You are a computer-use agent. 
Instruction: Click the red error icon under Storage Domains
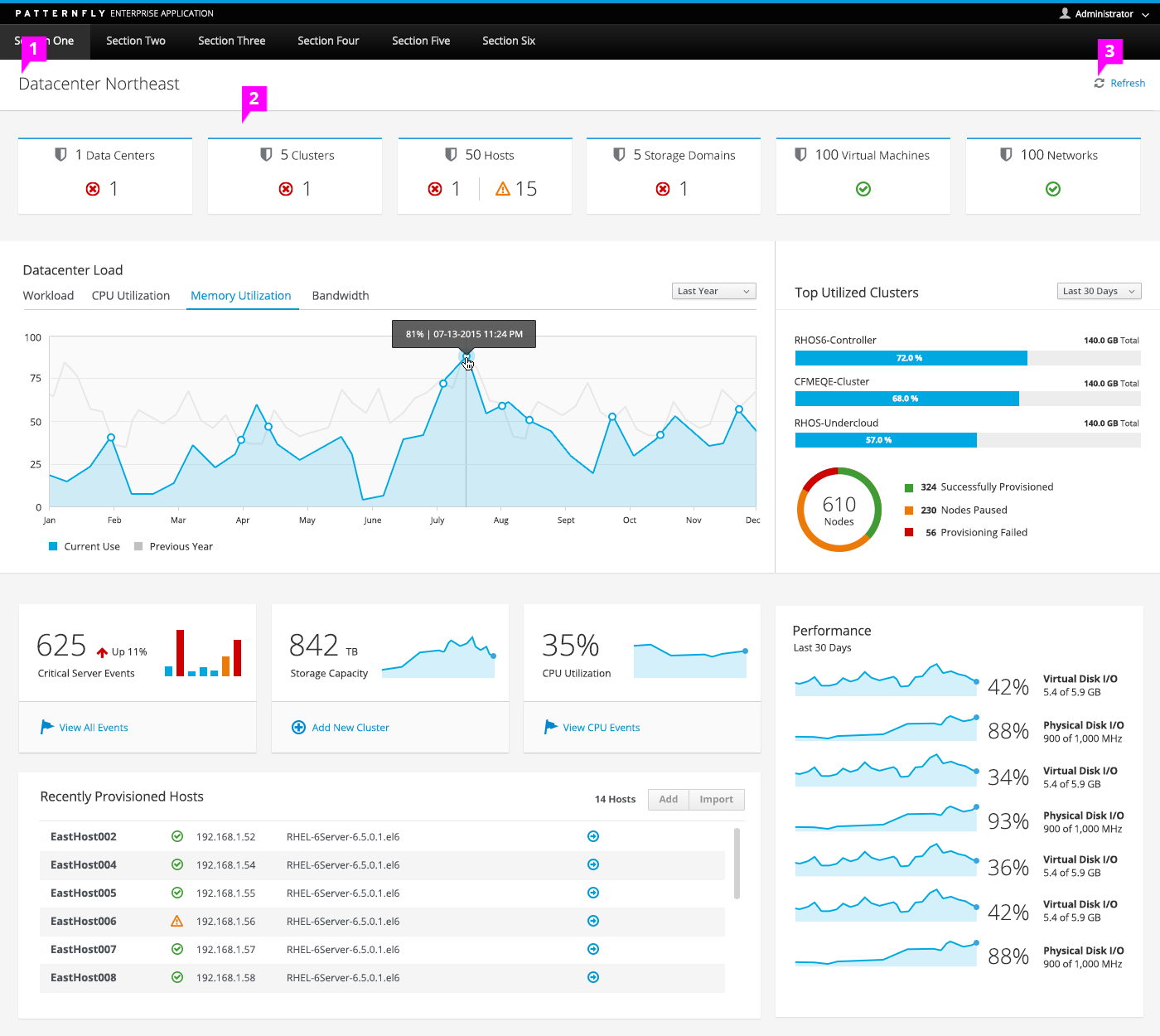point(663,189)
